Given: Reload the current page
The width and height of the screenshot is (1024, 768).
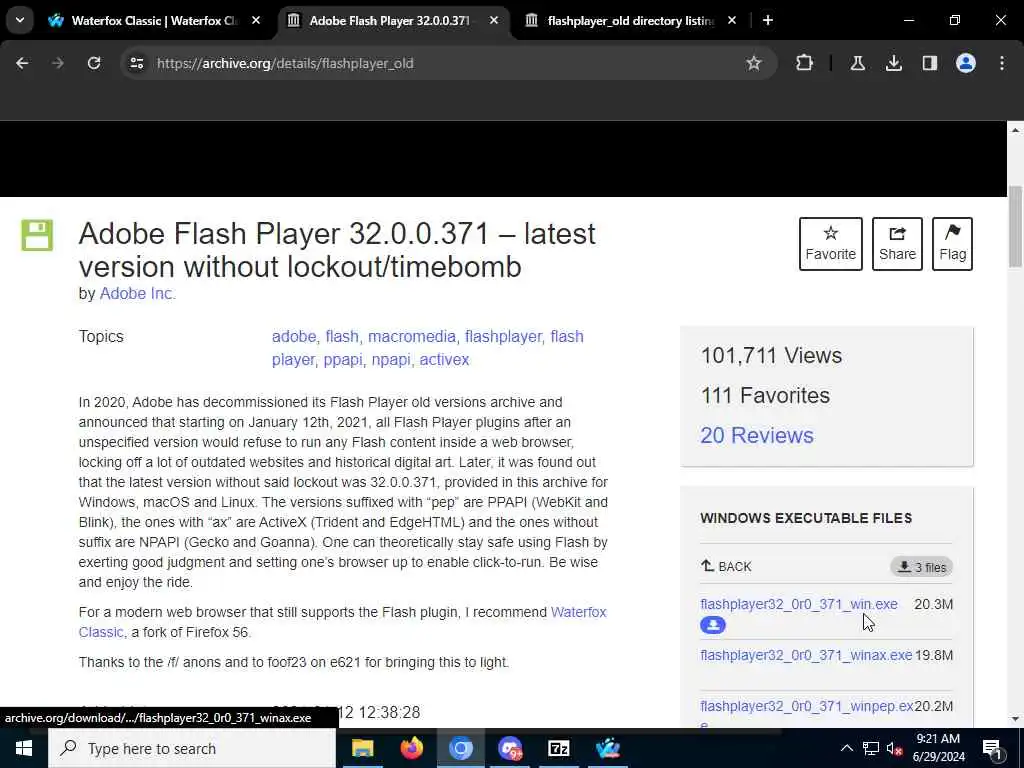Looking at the screenshot, I should click(x=94, y=63).
